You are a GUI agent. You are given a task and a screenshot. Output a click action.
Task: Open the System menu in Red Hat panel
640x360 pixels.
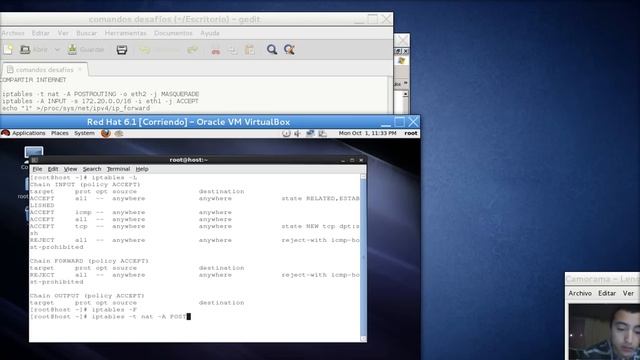[x=84, y=133]
